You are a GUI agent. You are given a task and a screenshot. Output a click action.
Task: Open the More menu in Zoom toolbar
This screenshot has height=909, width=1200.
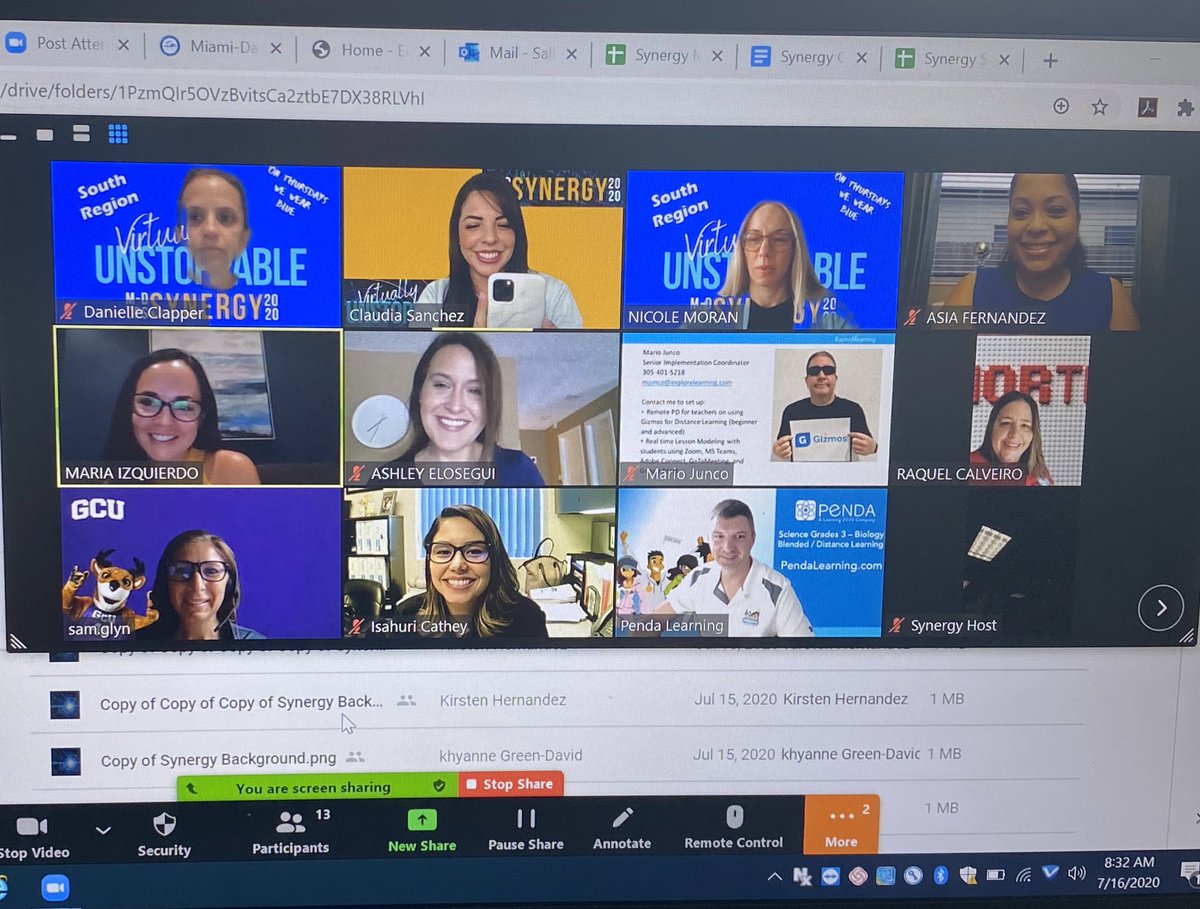(x=841, y=825)
